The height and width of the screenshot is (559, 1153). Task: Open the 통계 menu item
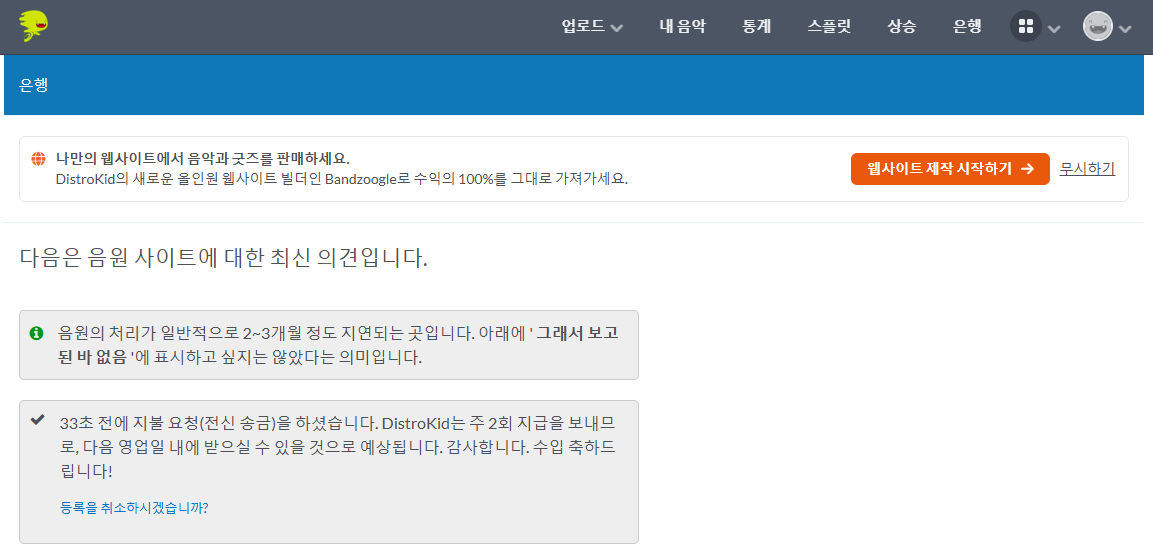(757, 27)
